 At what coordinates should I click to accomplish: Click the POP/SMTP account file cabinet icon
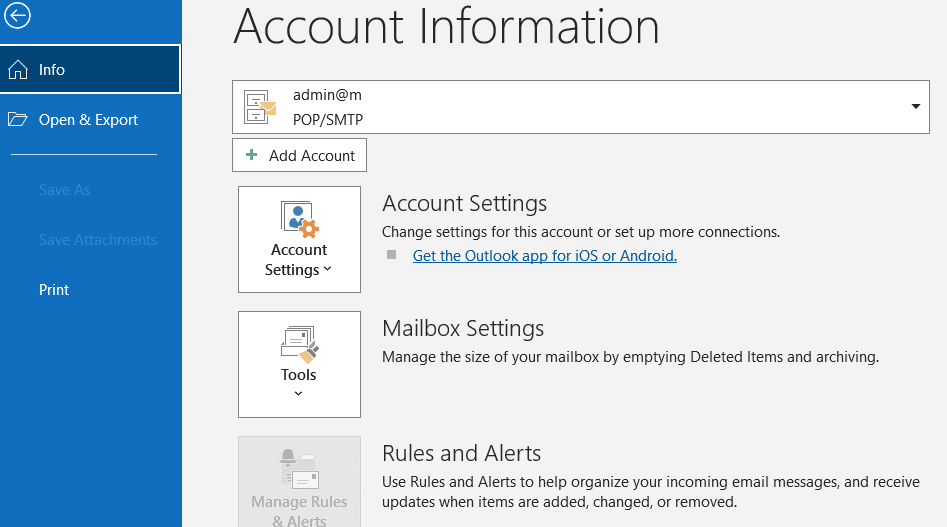(x=260, y=107)
